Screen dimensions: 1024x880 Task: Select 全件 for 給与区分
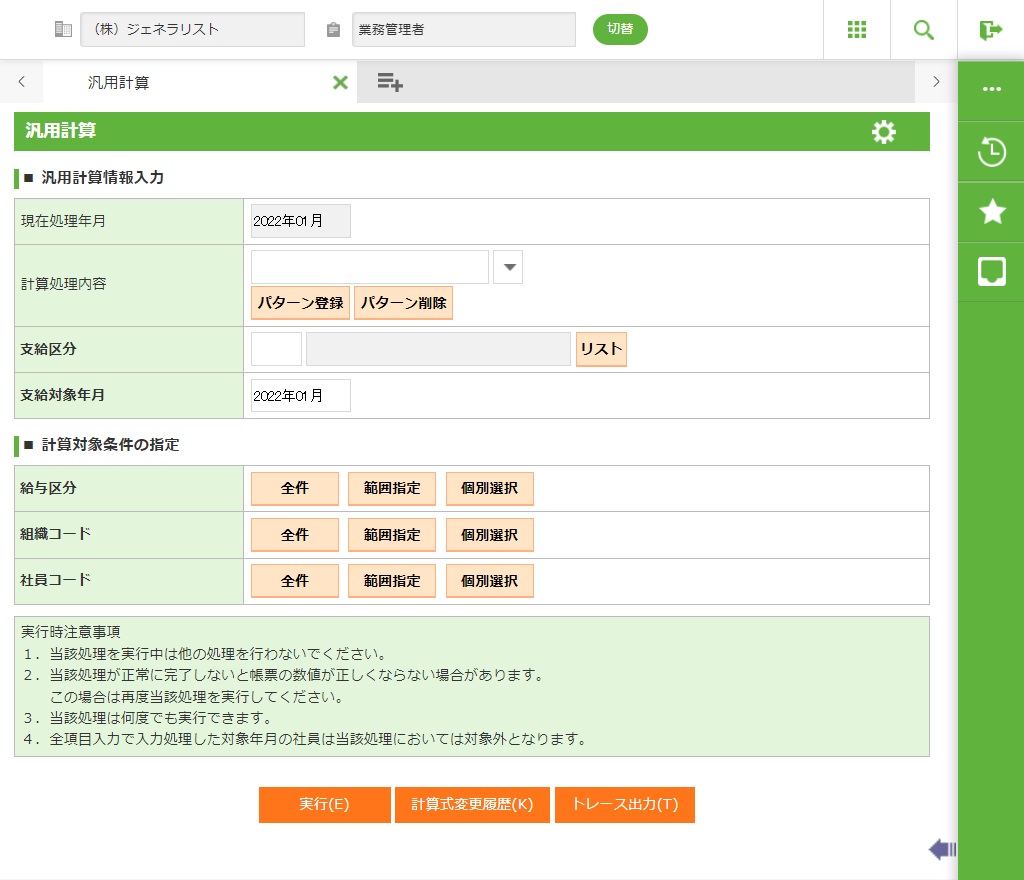295,489
